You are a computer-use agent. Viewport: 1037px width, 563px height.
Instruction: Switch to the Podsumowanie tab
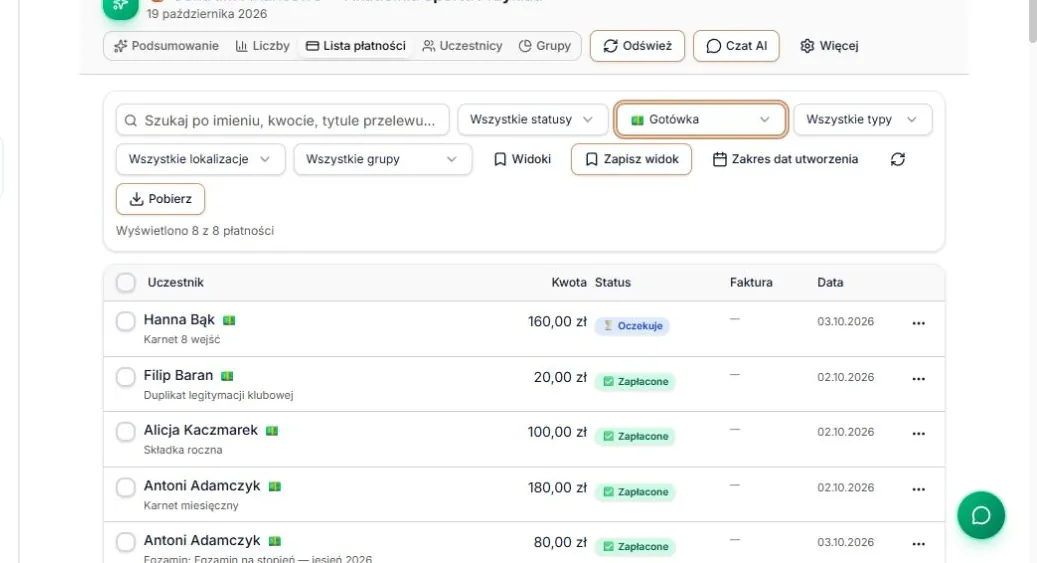point(166,46)
